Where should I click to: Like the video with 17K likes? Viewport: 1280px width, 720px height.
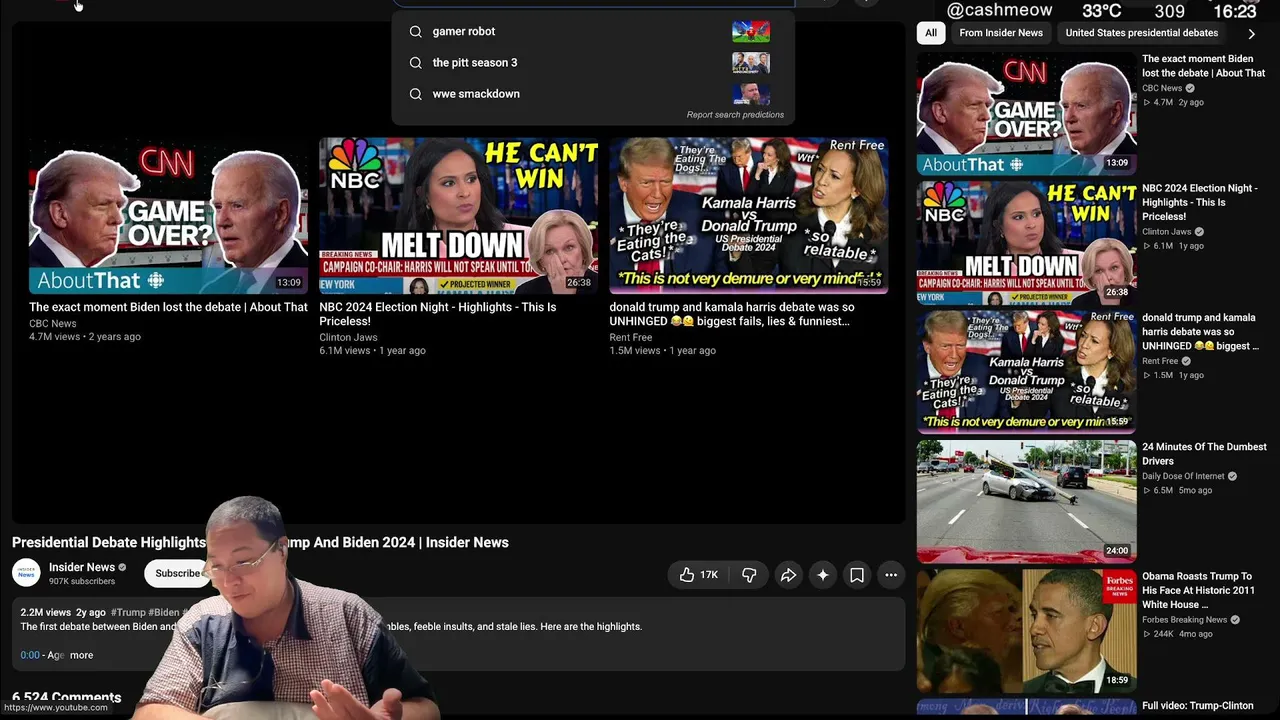pyautogui.click(x=698, y=575)
